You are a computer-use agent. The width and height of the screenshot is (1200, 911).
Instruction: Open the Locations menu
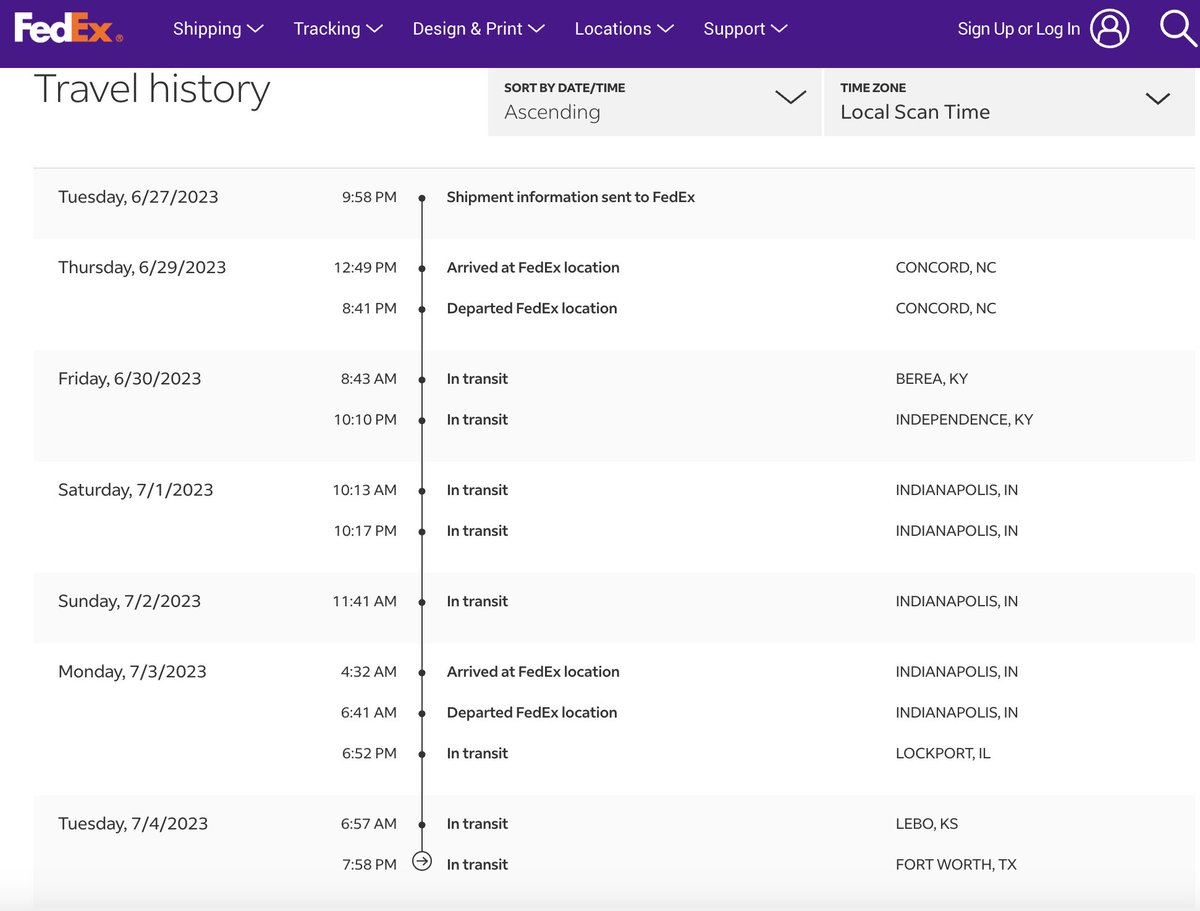click(x=624, y=29)
